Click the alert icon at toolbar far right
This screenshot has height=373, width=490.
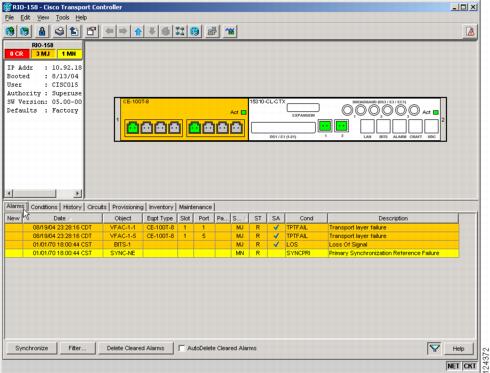click(470, 31)
